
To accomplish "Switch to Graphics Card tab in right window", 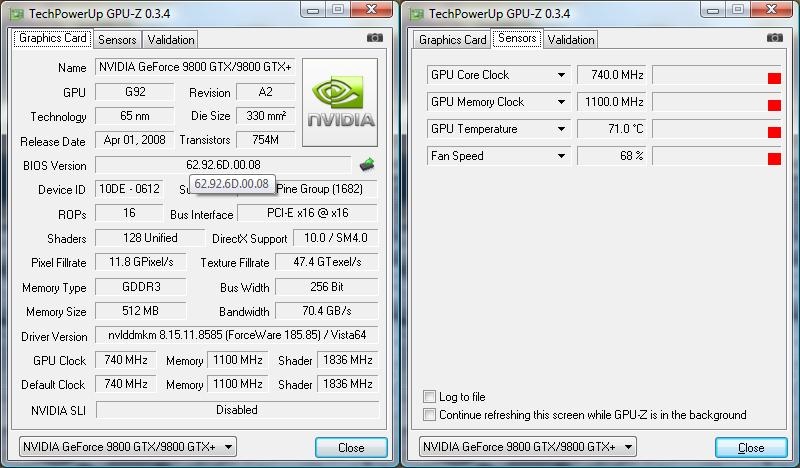I will 453,40.
